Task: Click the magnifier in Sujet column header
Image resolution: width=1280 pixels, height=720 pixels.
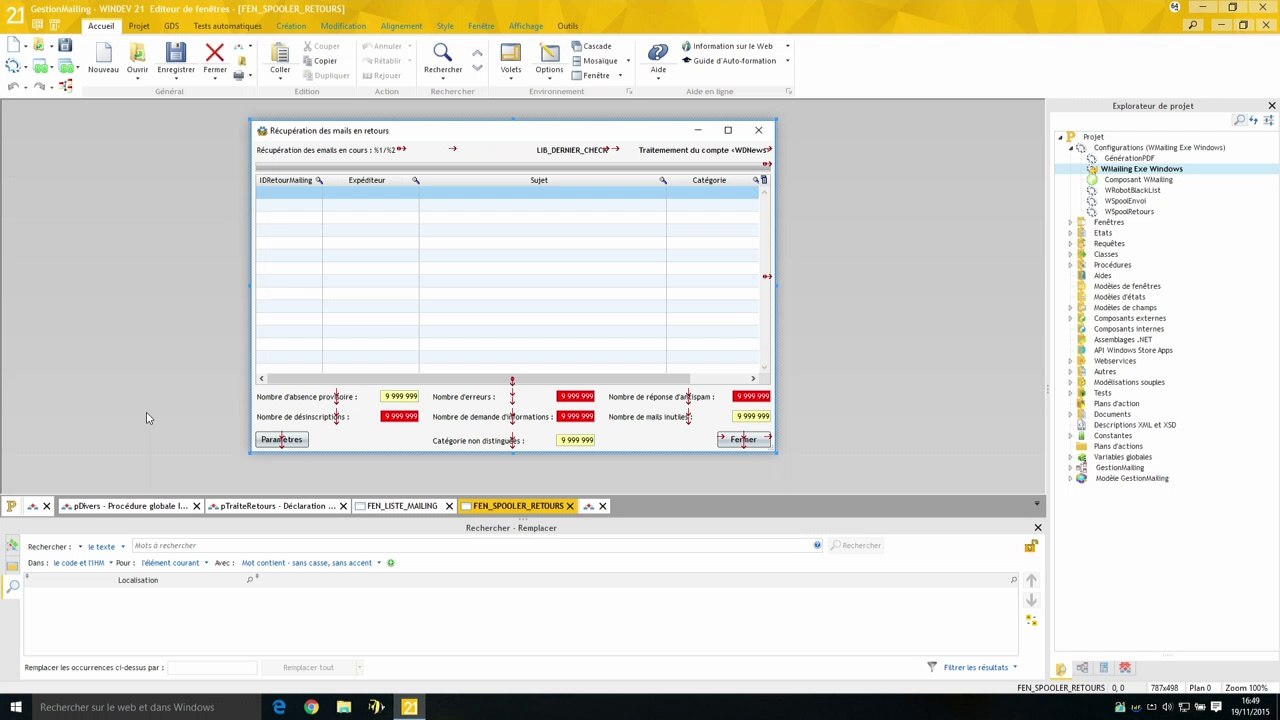Action: pos(662,180)
